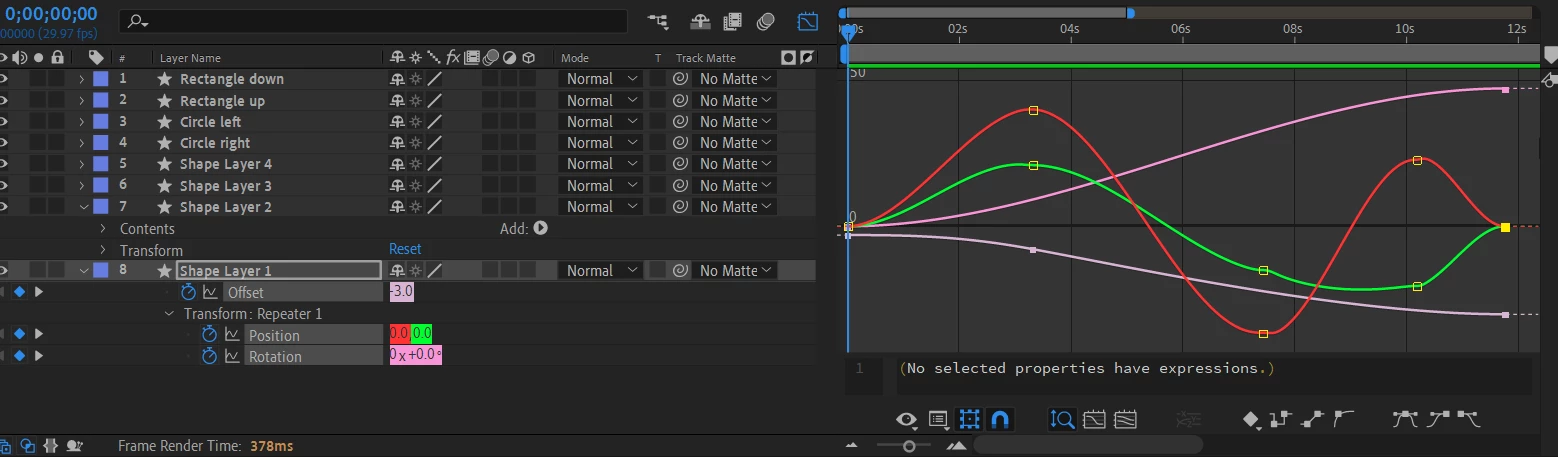Toggle Auto-zoom graph height
This screenshot has height=457, width=1558.
[1062, 420]
